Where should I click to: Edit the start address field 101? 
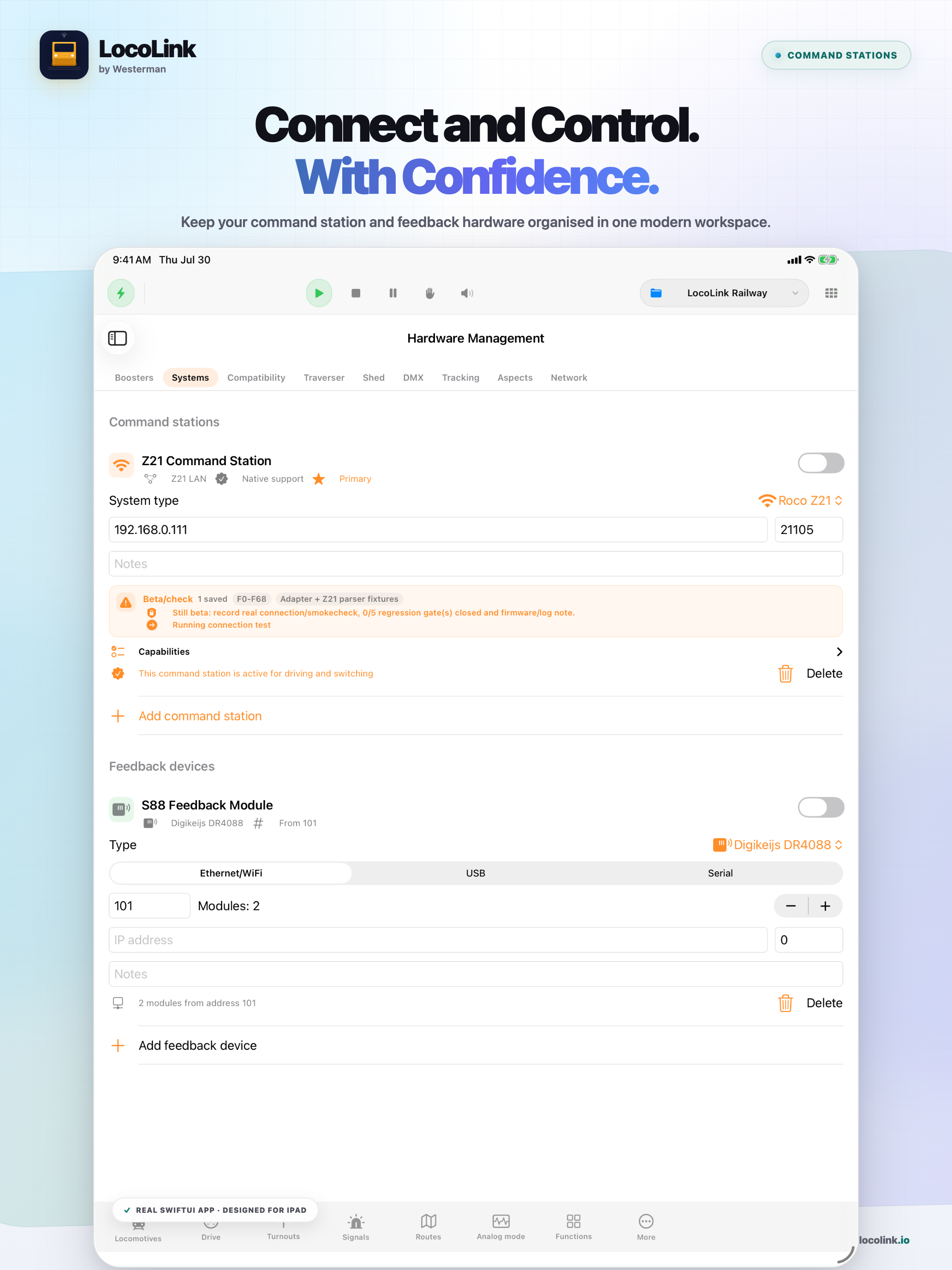point(149,906)
